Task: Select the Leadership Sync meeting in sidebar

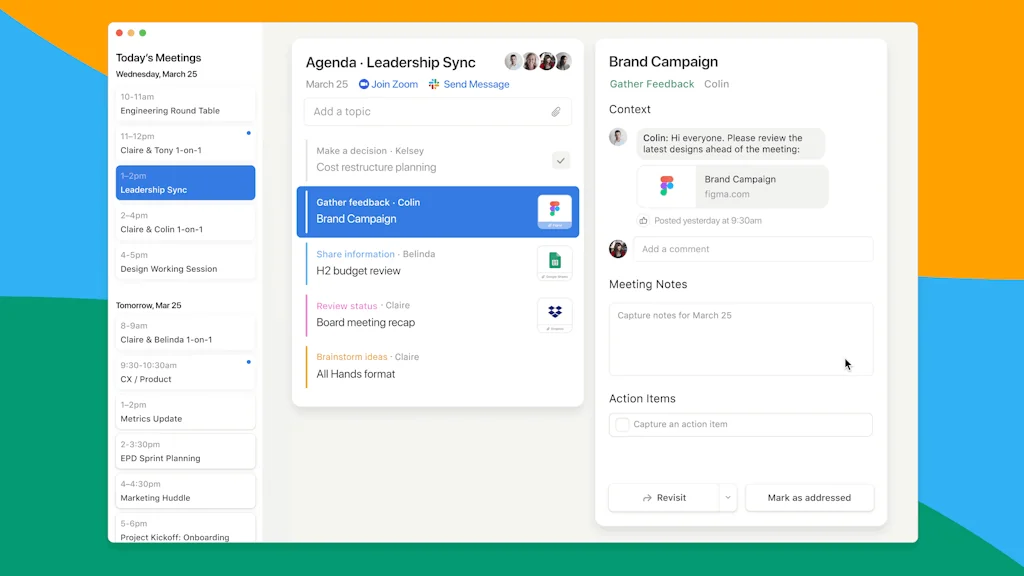Action: pyautogui.click(x=185, y=183)
